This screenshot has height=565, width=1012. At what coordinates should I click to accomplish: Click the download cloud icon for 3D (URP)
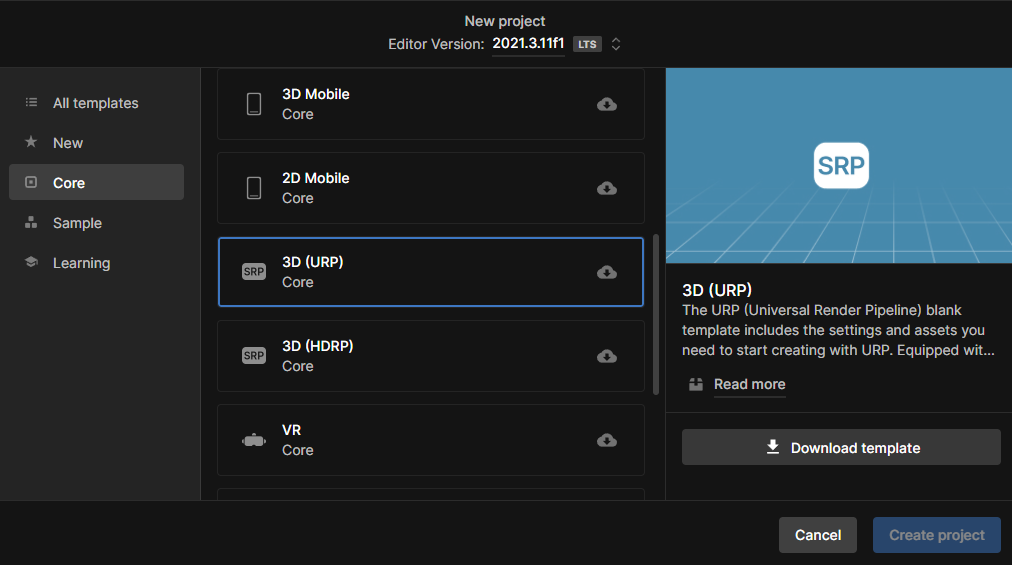point(606,272)
